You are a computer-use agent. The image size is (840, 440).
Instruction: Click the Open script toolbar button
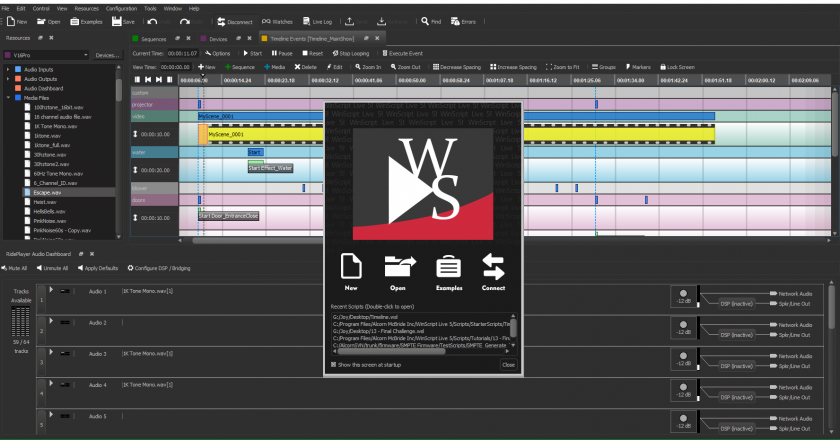pyautogui.click(x=48, y=21)
